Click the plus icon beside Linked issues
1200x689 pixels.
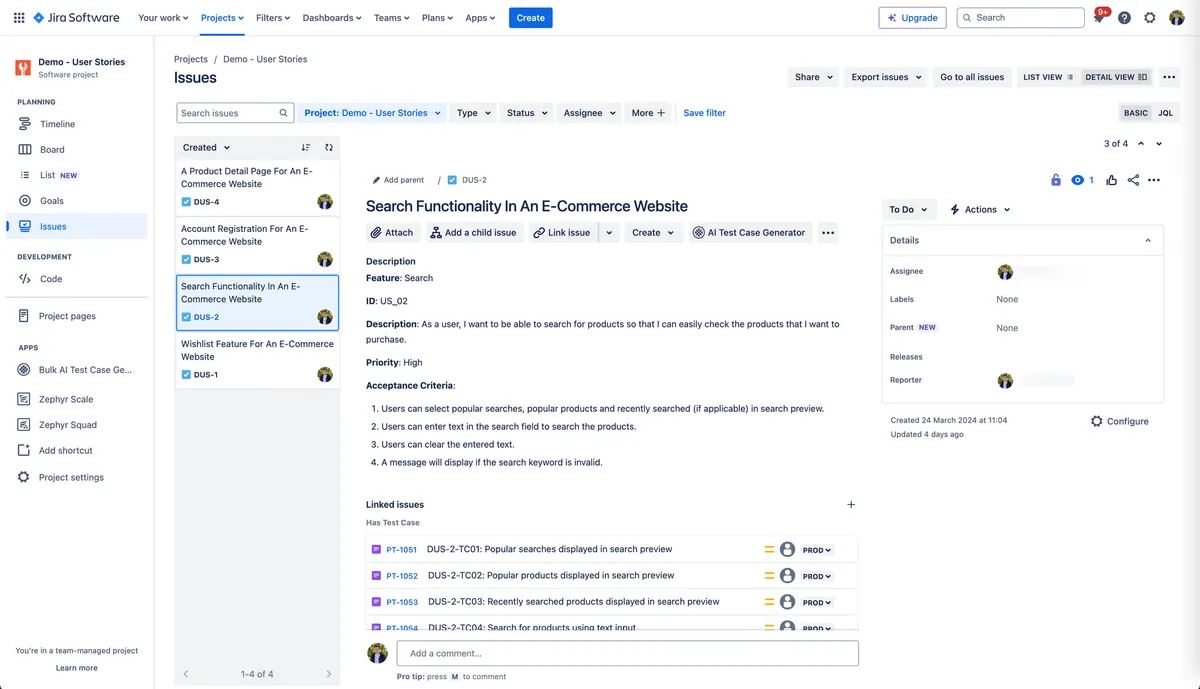pos(851,505)
